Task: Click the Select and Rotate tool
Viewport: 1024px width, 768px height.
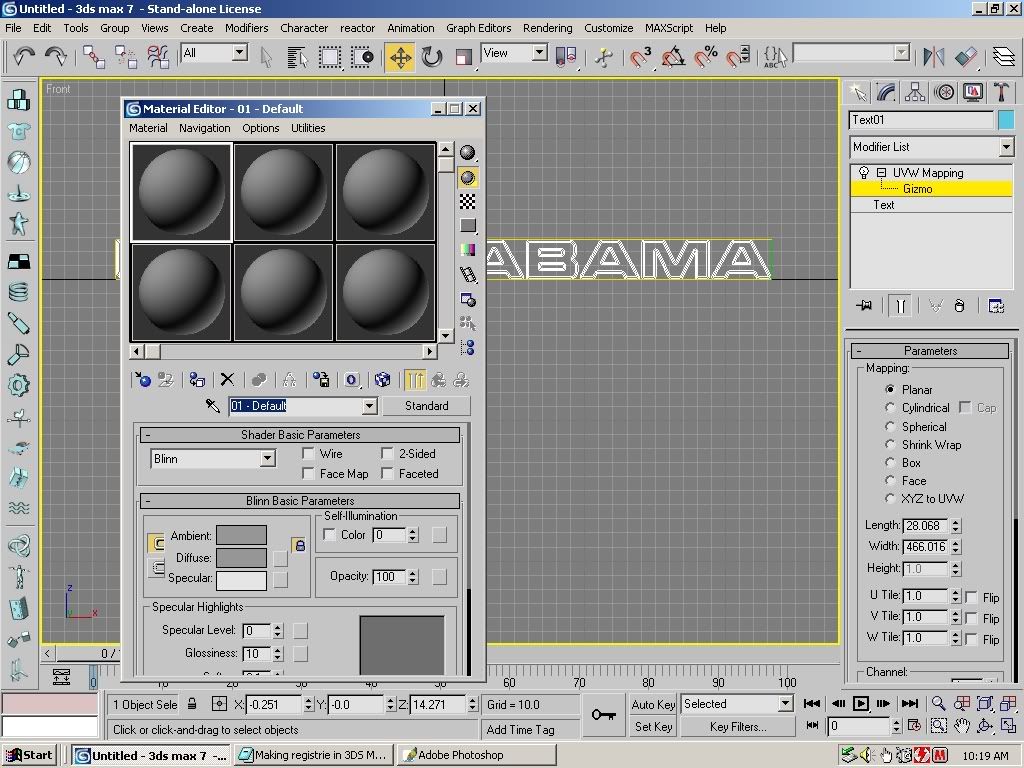Action: [x=432, y=56]
